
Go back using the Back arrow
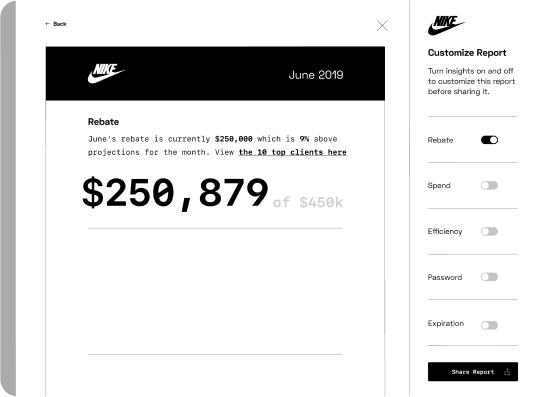pyautogui.click(x=56, y=24)
